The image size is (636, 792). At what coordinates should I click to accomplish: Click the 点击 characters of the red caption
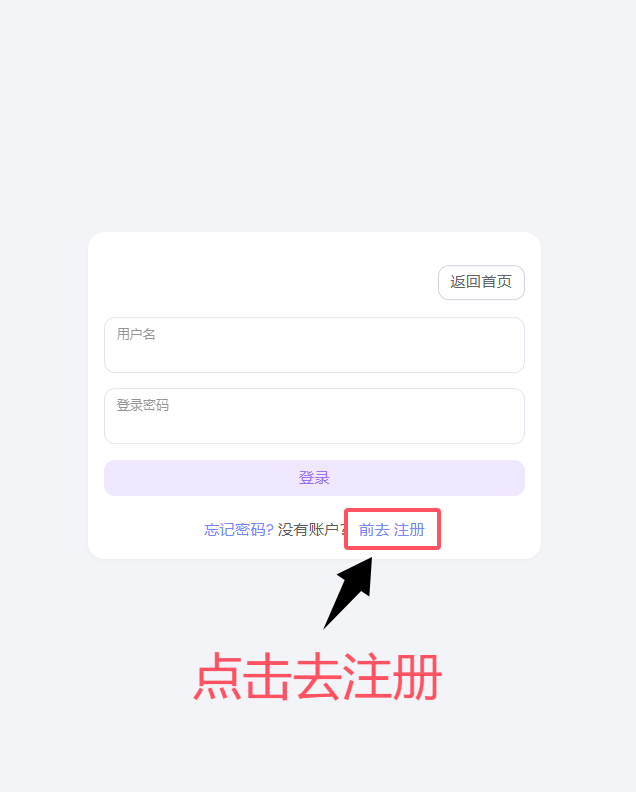[x=242, y=677]
